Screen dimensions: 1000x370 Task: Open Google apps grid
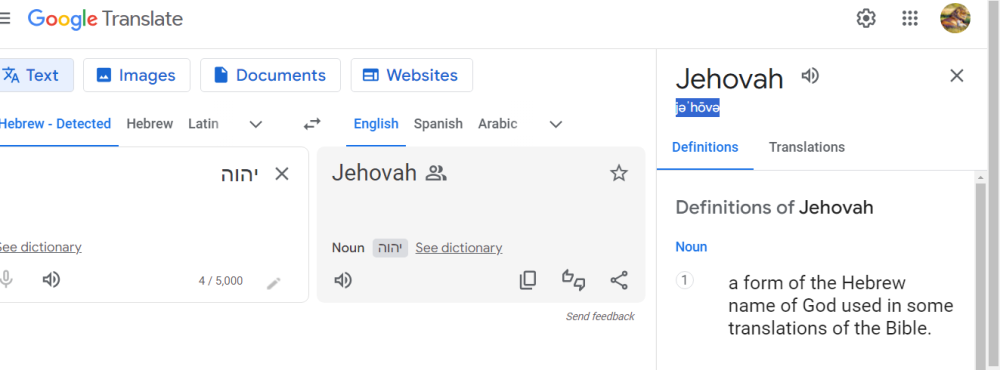(x=909, y=18)
